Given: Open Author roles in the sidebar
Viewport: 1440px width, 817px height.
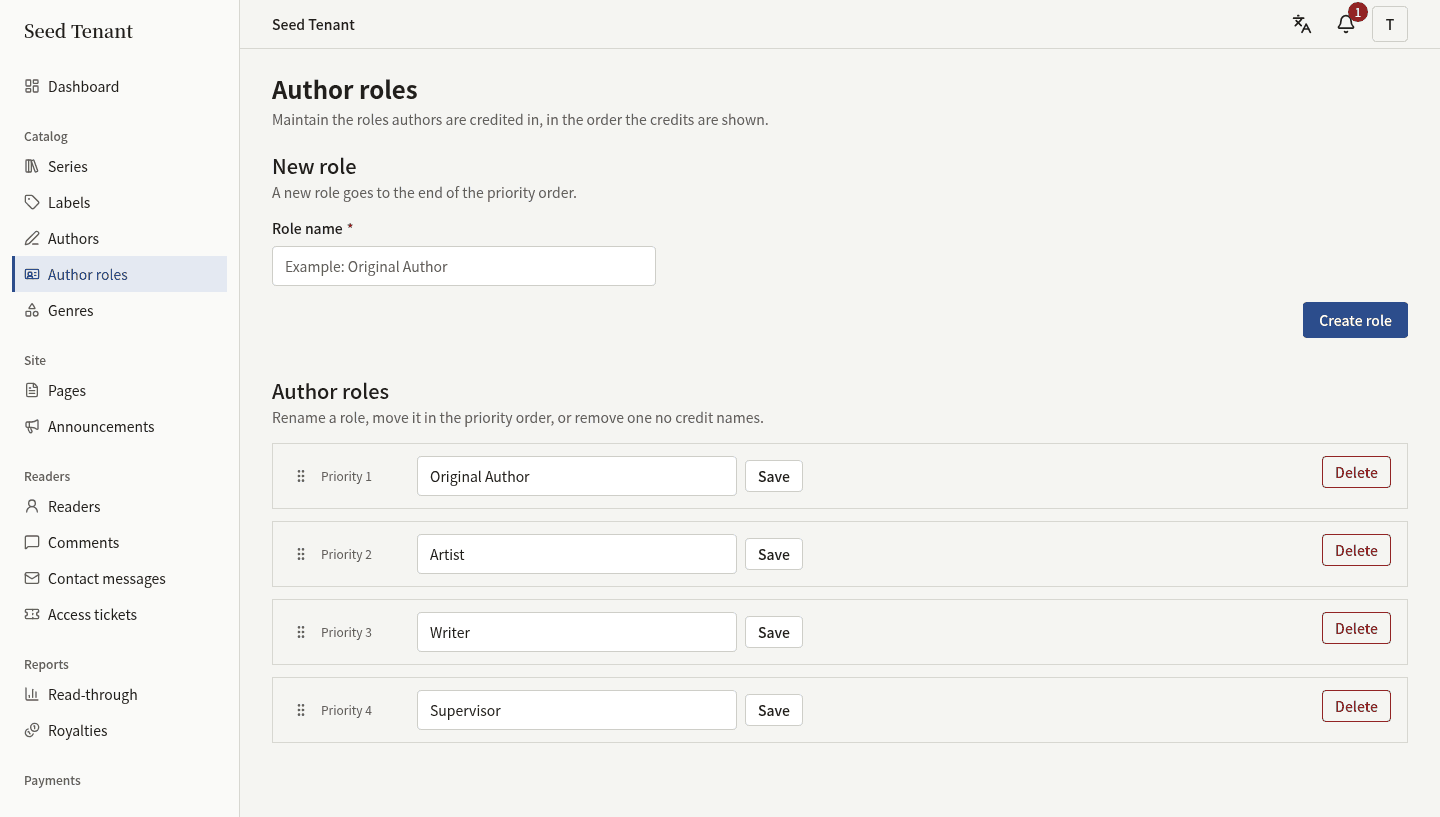Looking at the screenshot, I should coord(120,274).
